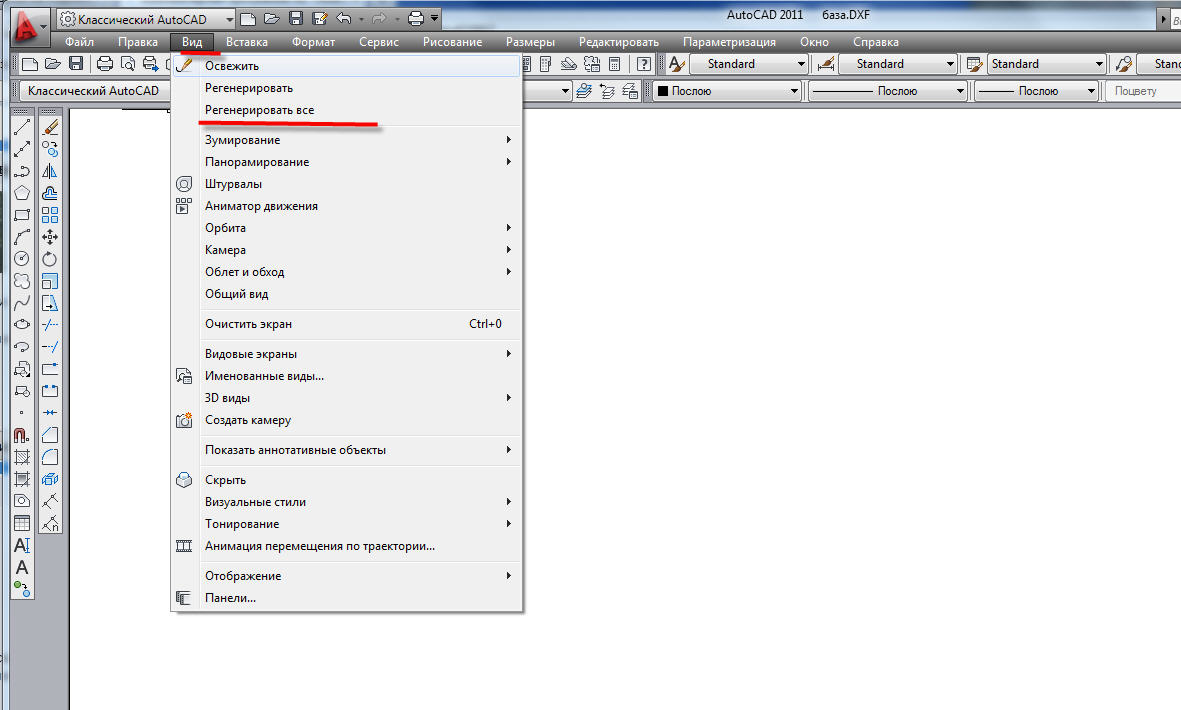The height and width of the screenshot is (710, 1181).
Task: Expand the Видовые экраны submenu
Action: coord(359,354)
